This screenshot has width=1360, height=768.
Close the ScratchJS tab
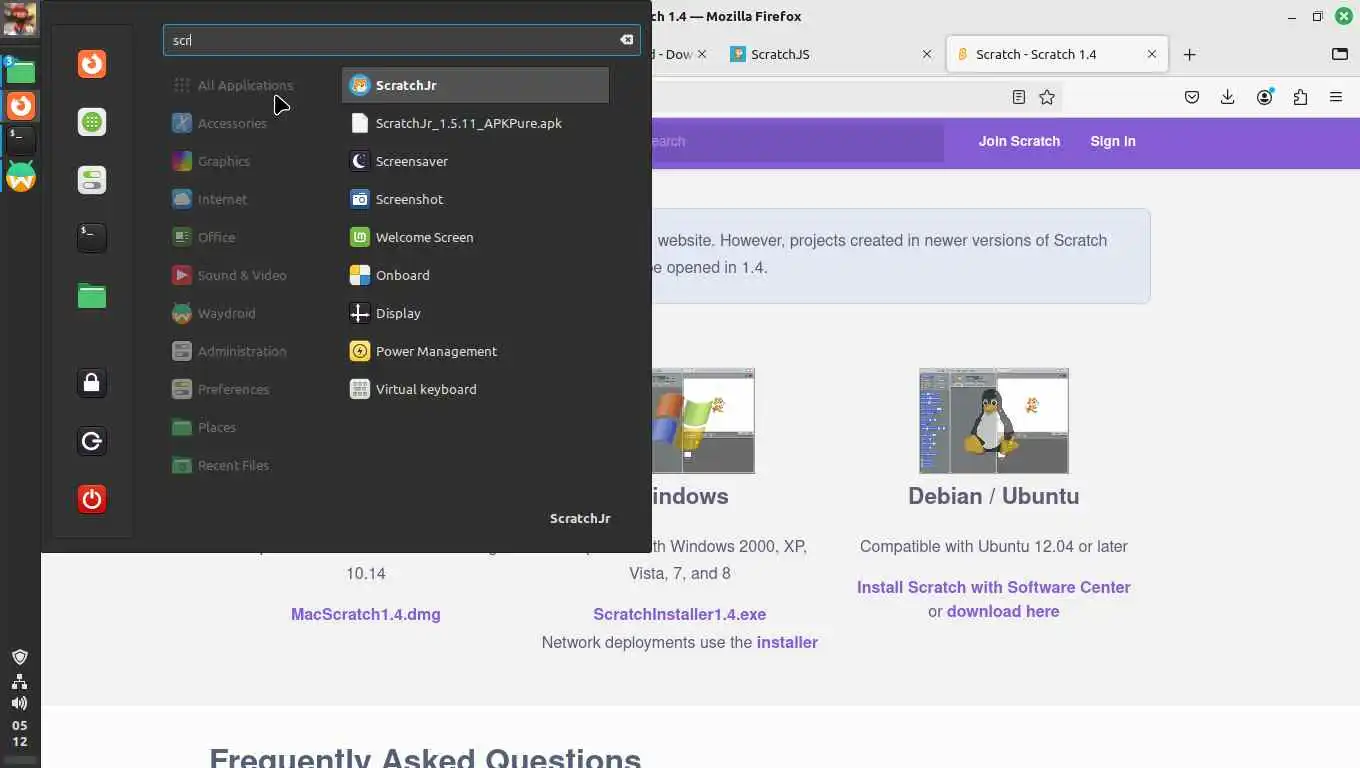click(x=927, y=55)
